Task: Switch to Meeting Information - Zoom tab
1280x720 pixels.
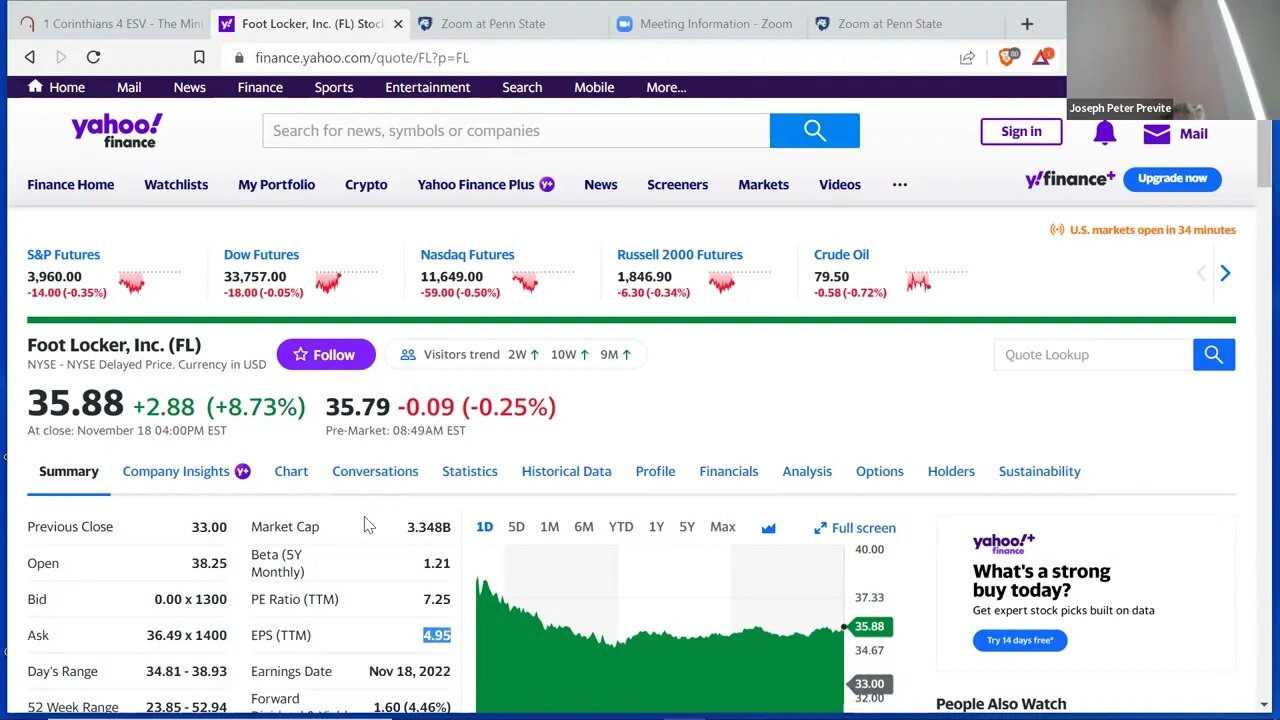Action: tap(708, 24)
